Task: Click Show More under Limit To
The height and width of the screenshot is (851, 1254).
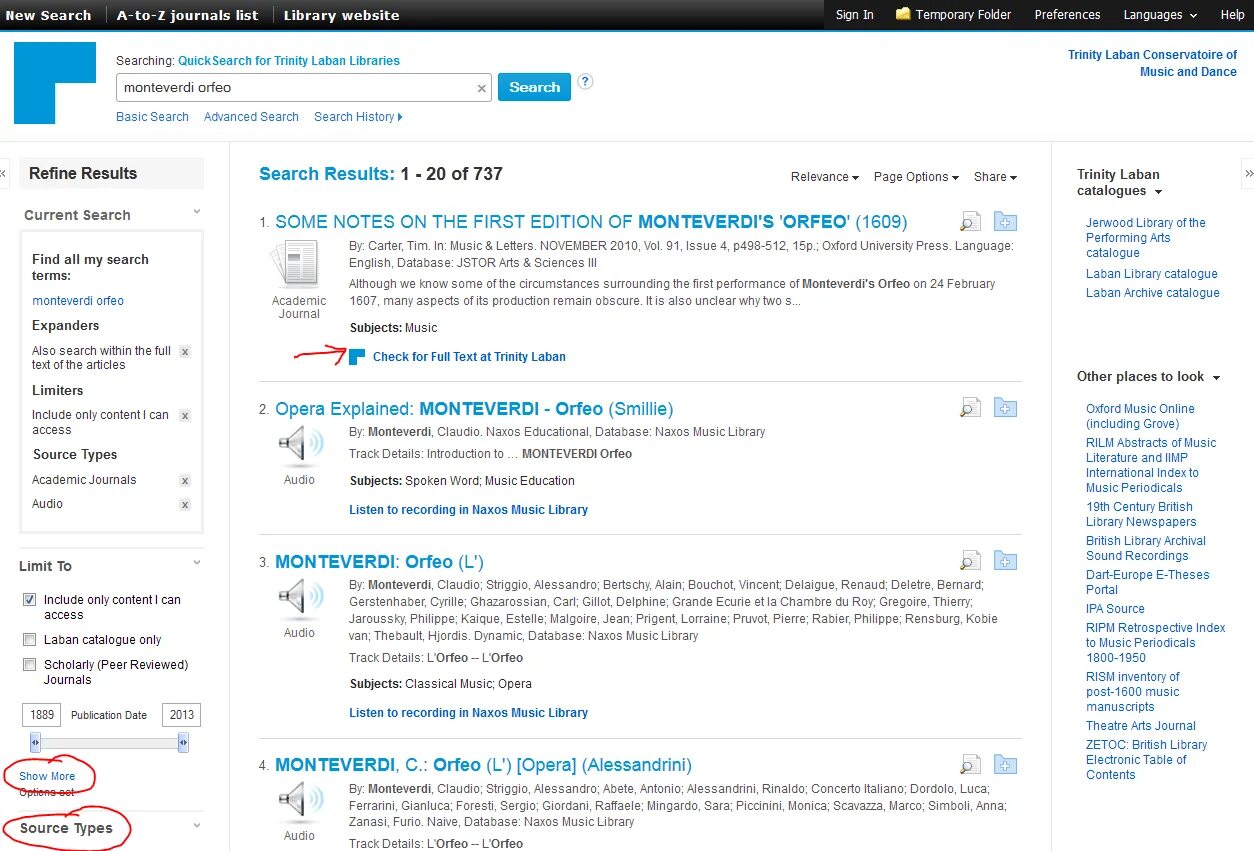Action: (x=47, y=776)
